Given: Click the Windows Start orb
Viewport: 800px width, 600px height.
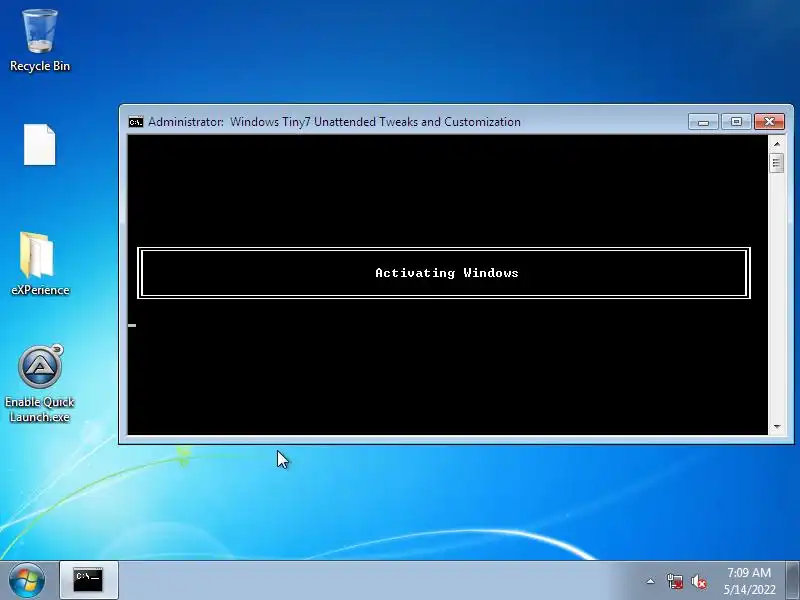Looking at the screenshot, I should tap(27, 580).
